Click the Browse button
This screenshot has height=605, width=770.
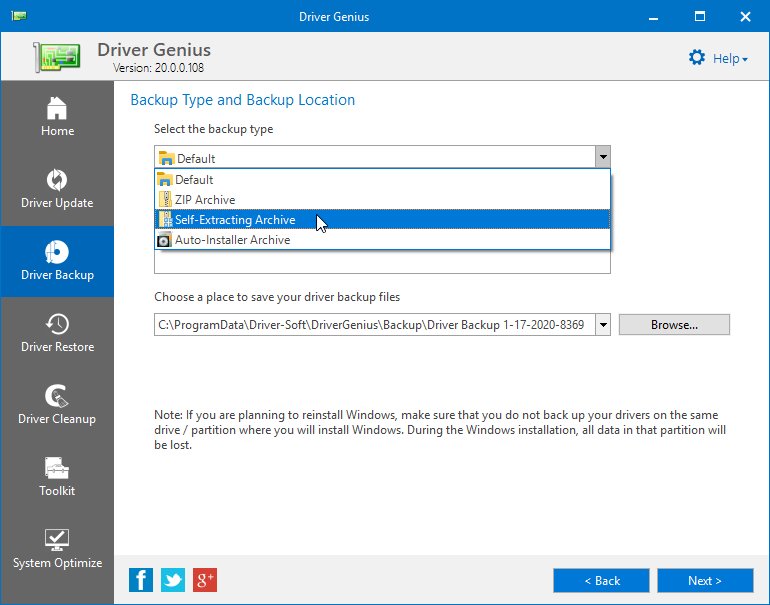(674, 324)
